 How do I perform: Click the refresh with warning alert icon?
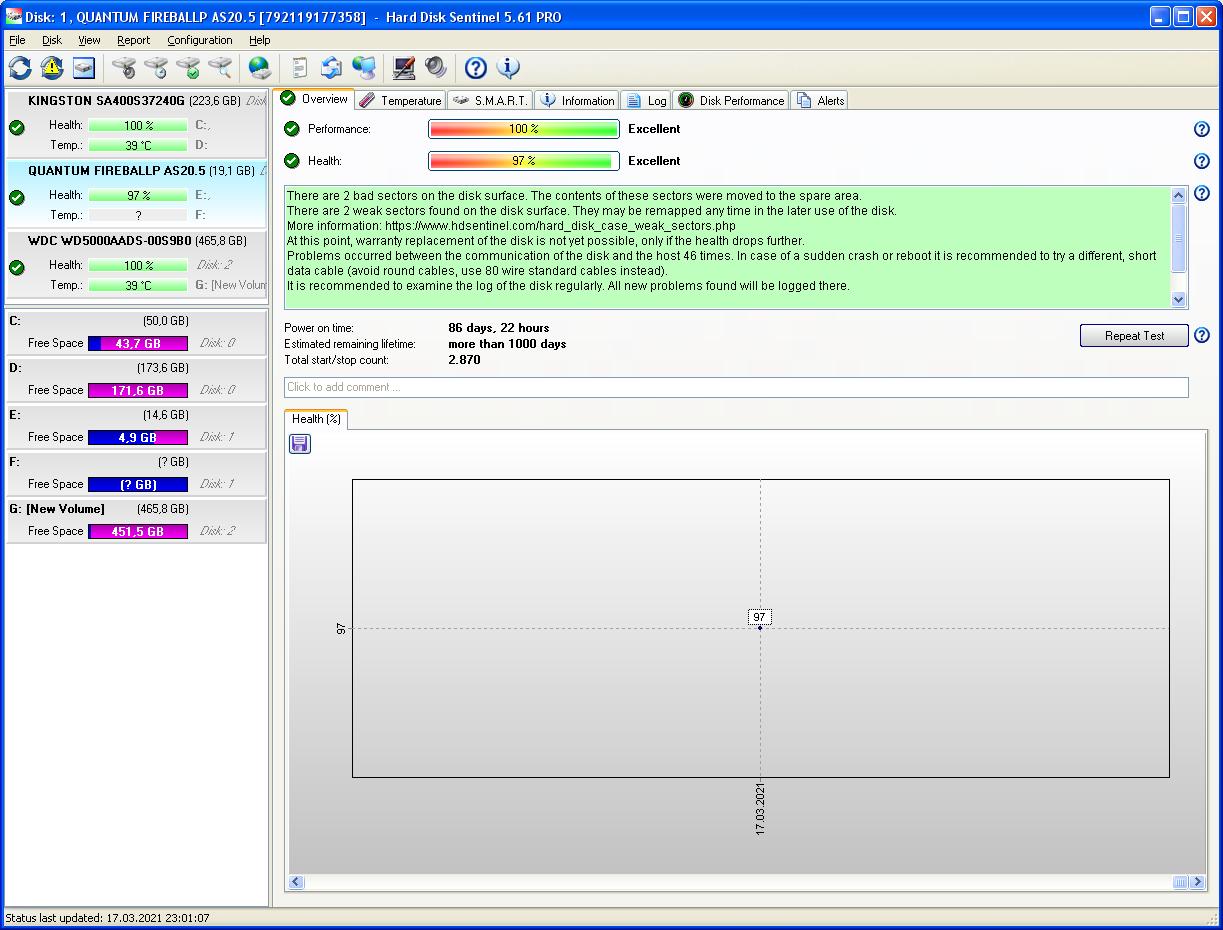coord(52,68)
